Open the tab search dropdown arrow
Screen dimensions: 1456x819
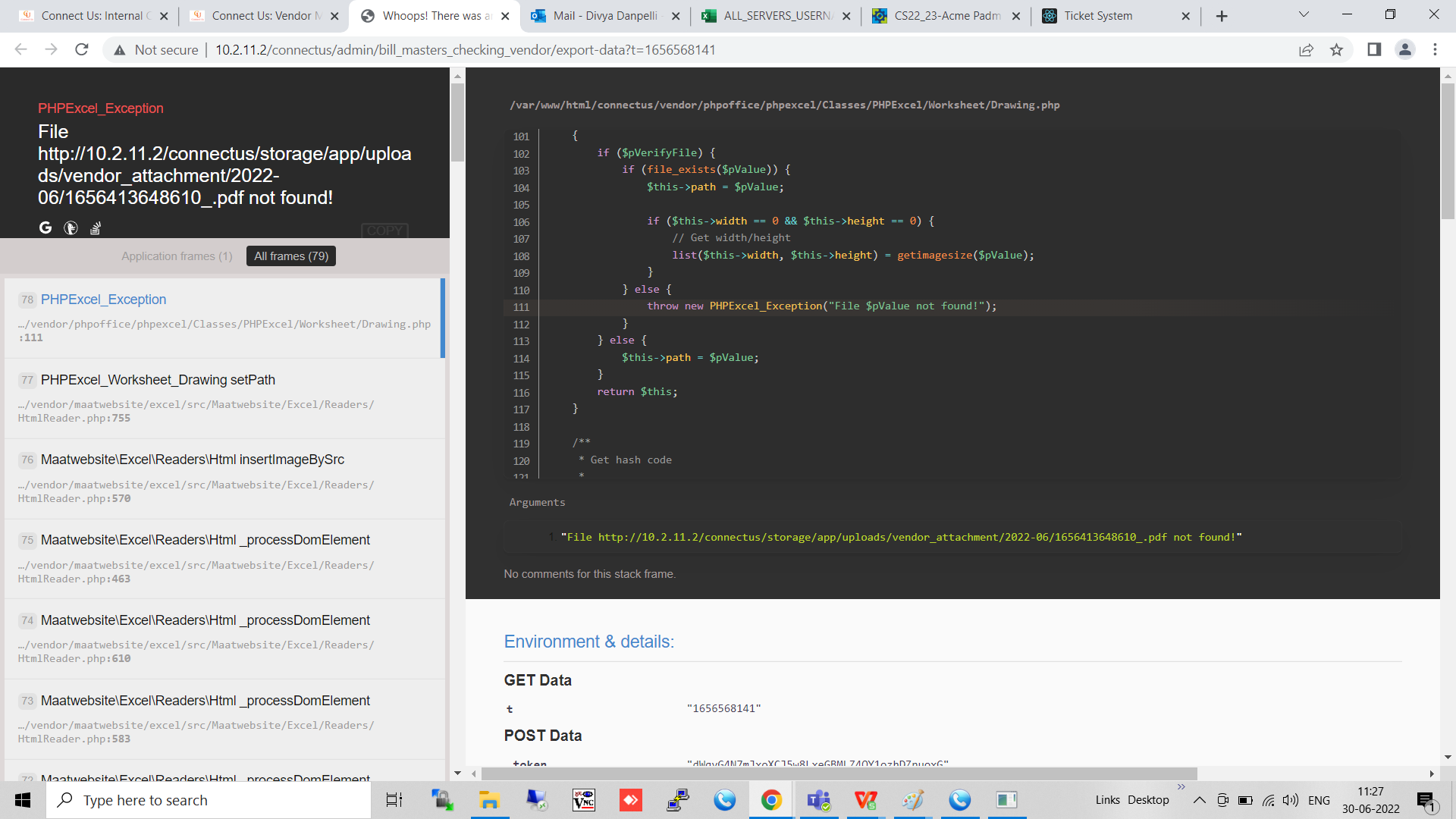1304,14
